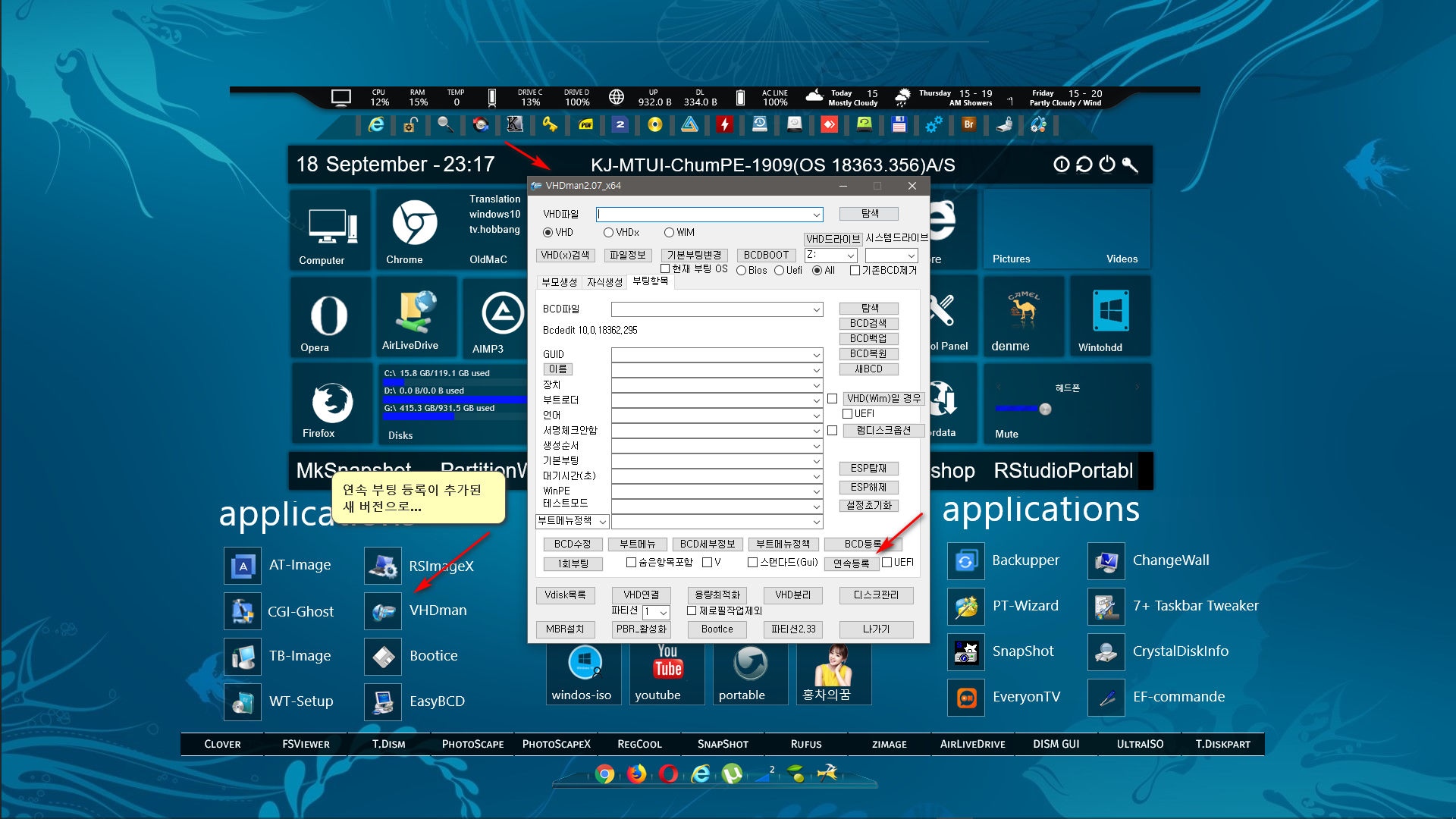Screen dimensions: 1456x819
Task: Launch Backupper icon
Action: [x=966, y=561]
